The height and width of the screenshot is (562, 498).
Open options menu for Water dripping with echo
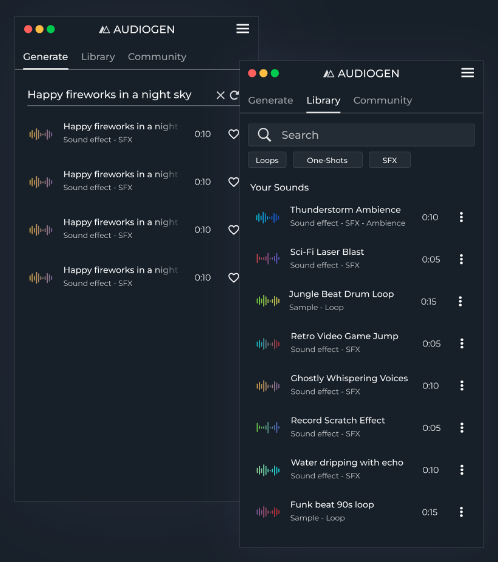[x=462, y=470]
